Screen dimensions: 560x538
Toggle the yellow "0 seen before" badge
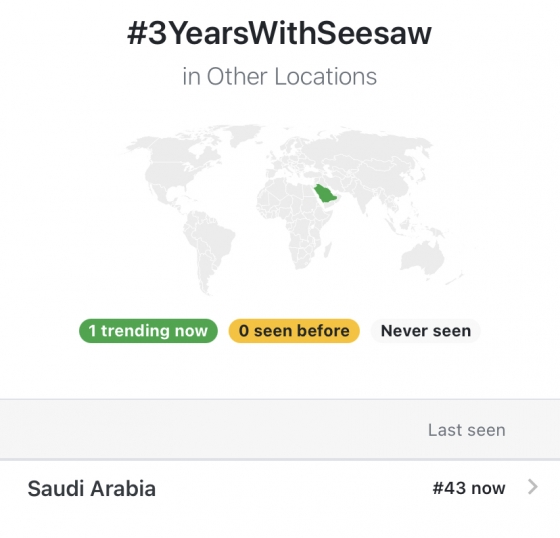(x=294, y=331)
